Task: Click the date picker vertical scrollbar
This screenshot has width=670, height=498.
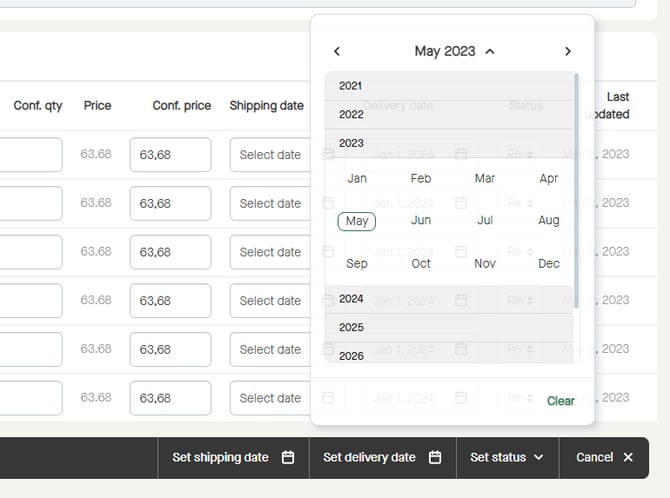Action: [x=577, y=190]
